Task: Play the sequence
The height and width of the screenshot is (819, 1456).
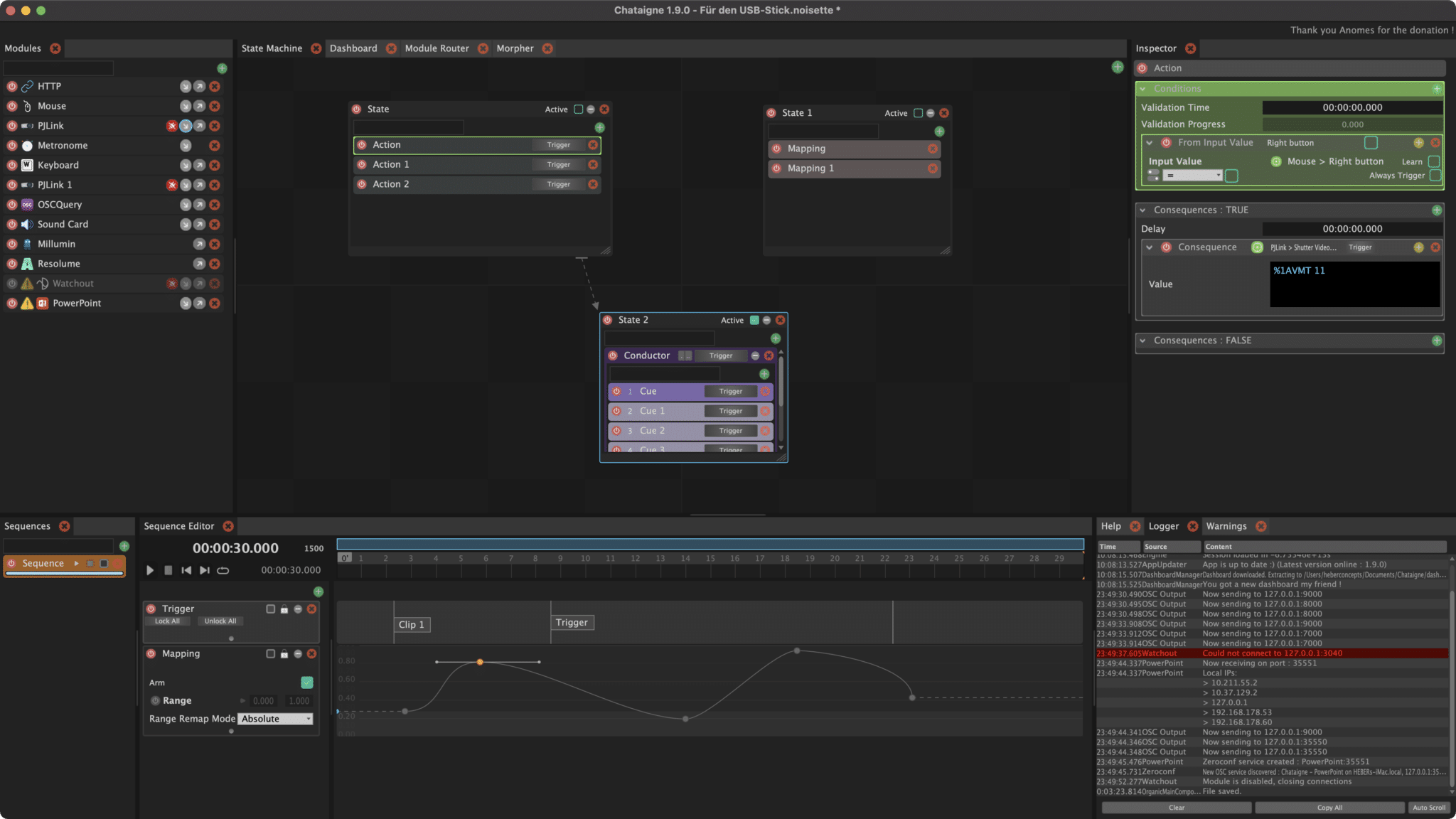Action: pos(150,570)
